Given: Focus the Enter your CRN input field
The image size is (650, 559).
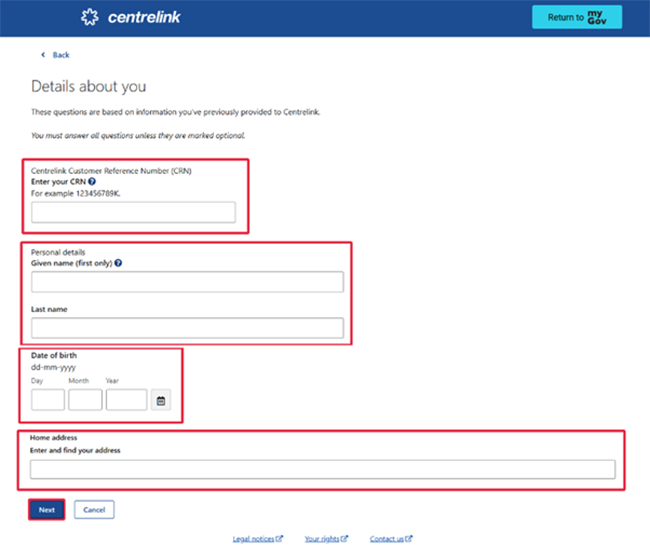Looking at the screenshot, I should pos(133,212).
